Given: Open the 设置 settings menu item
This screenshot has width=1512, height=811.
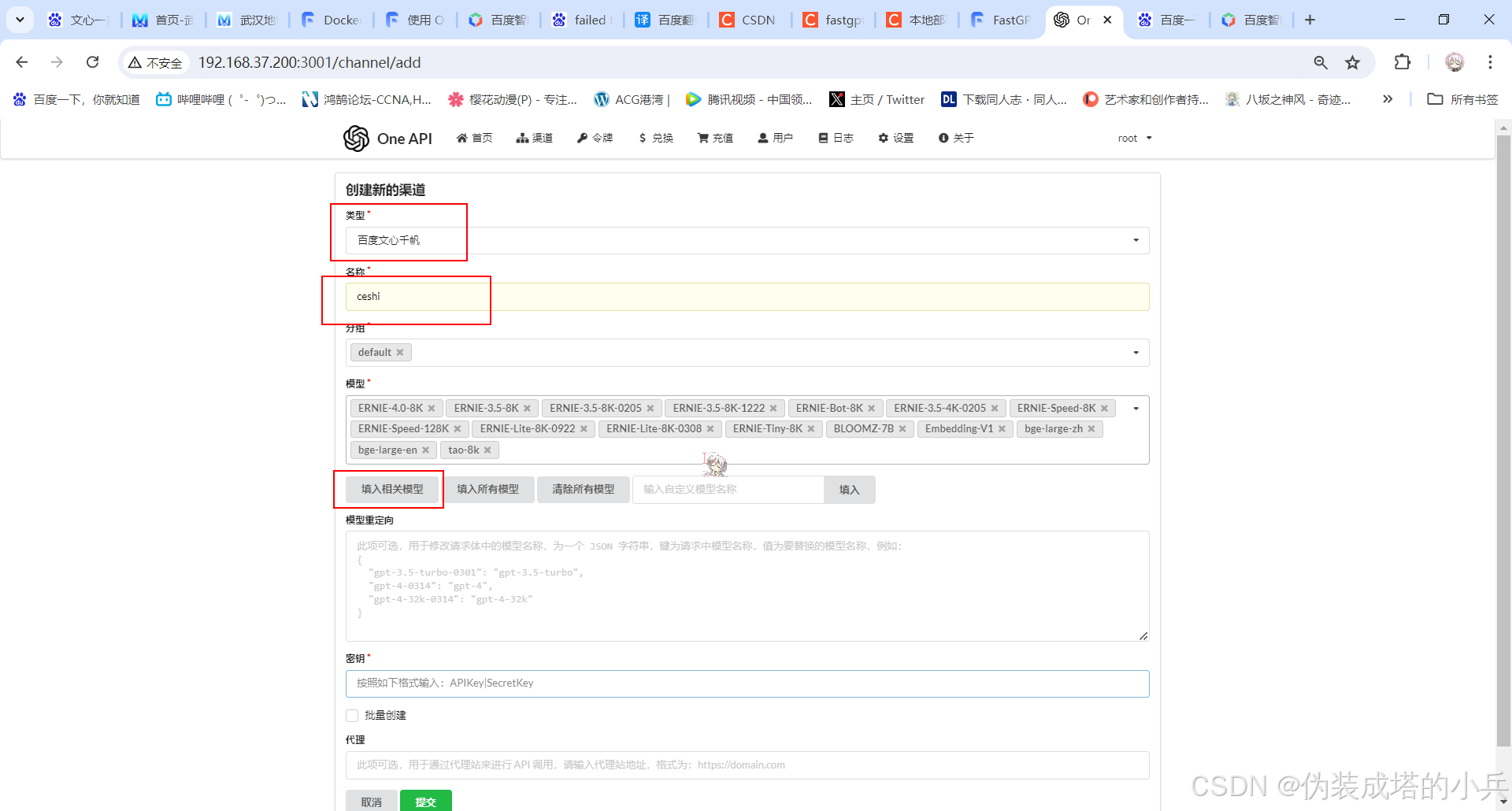Looking at the screenshot, I should (896, 138).
